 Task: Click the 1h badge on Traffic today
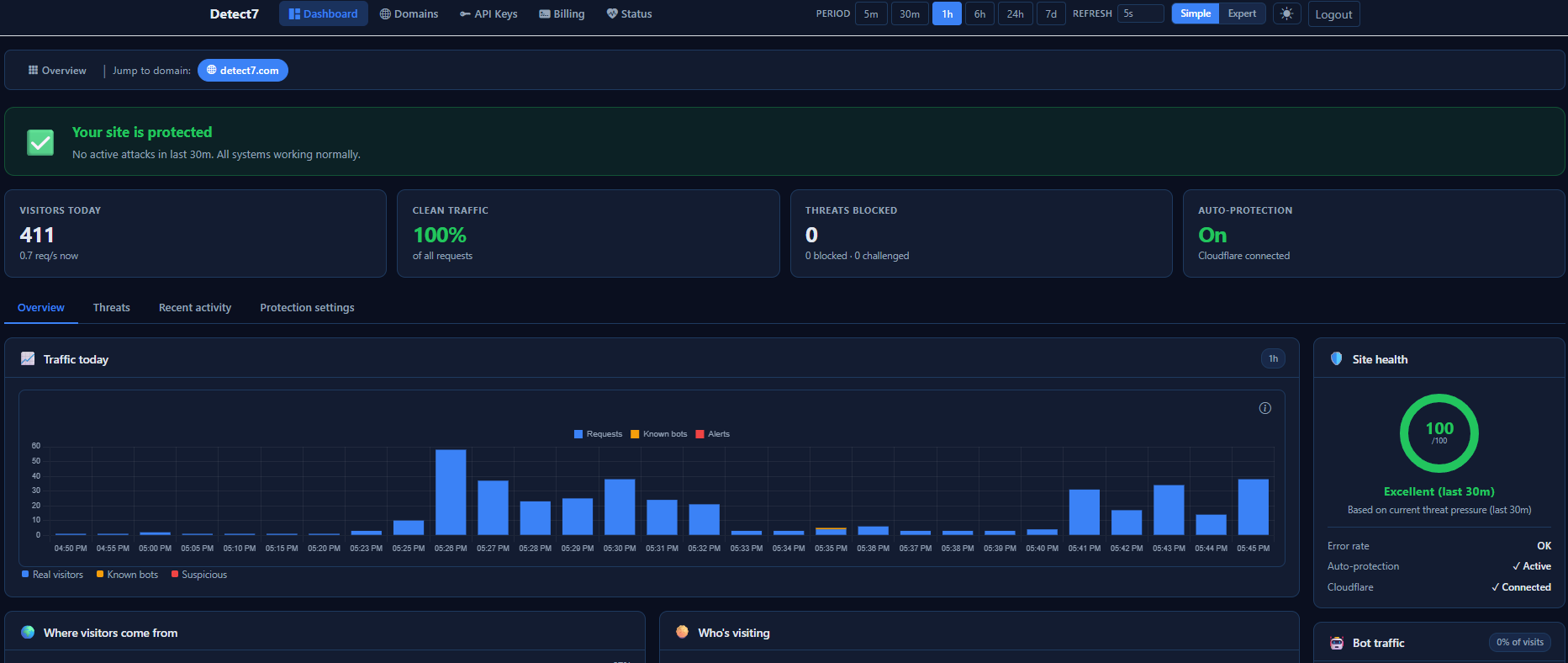tap(1273, 358)
